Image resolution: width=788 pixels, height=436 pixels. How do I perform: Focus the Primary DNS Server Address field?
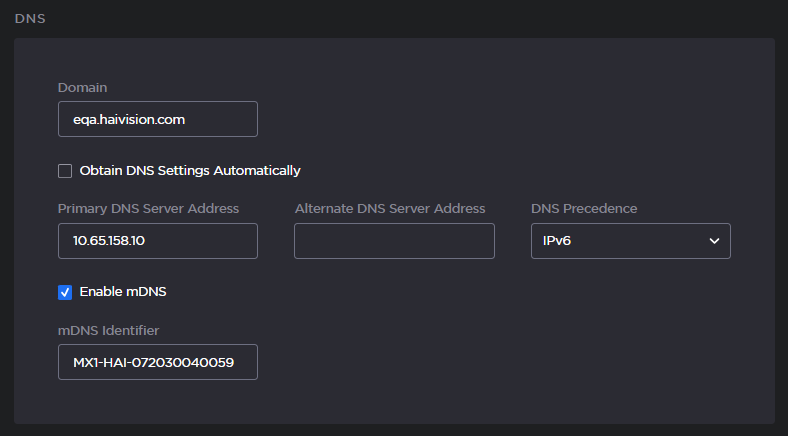[157, 241]
